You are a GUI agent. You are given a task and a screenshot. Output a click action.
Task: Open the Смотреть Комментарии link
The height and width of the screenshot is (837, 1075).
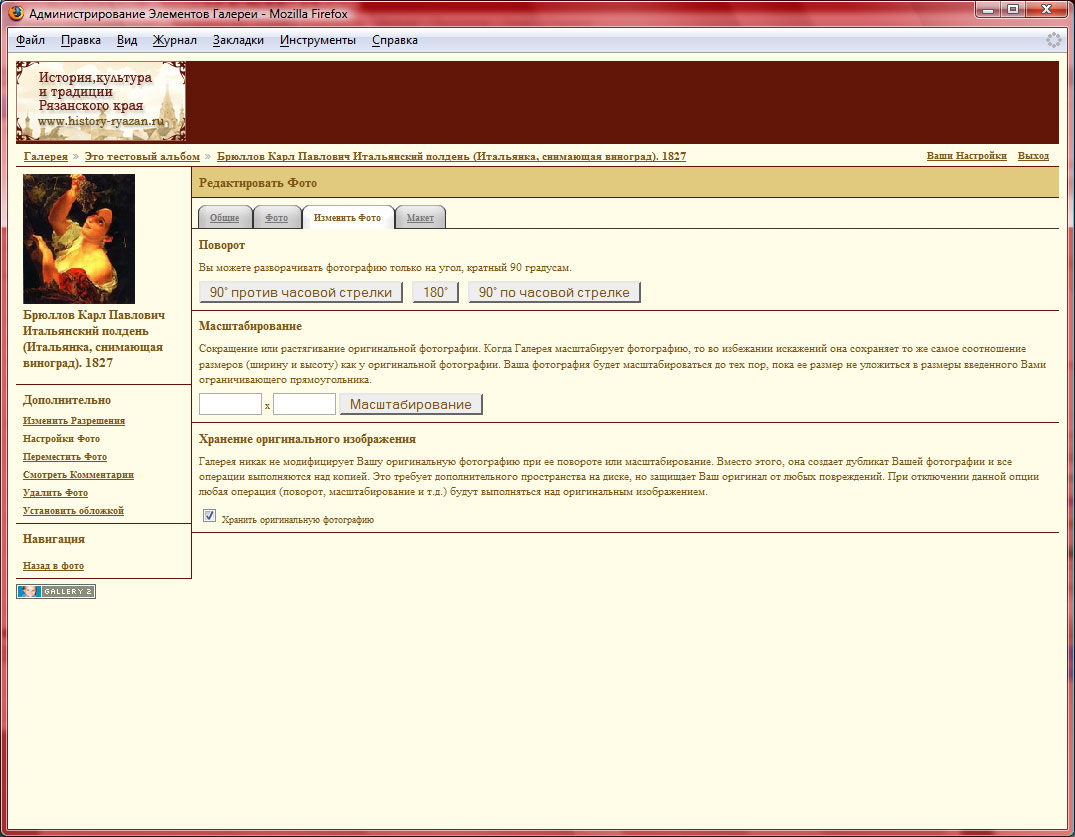(x=78, y=474)
